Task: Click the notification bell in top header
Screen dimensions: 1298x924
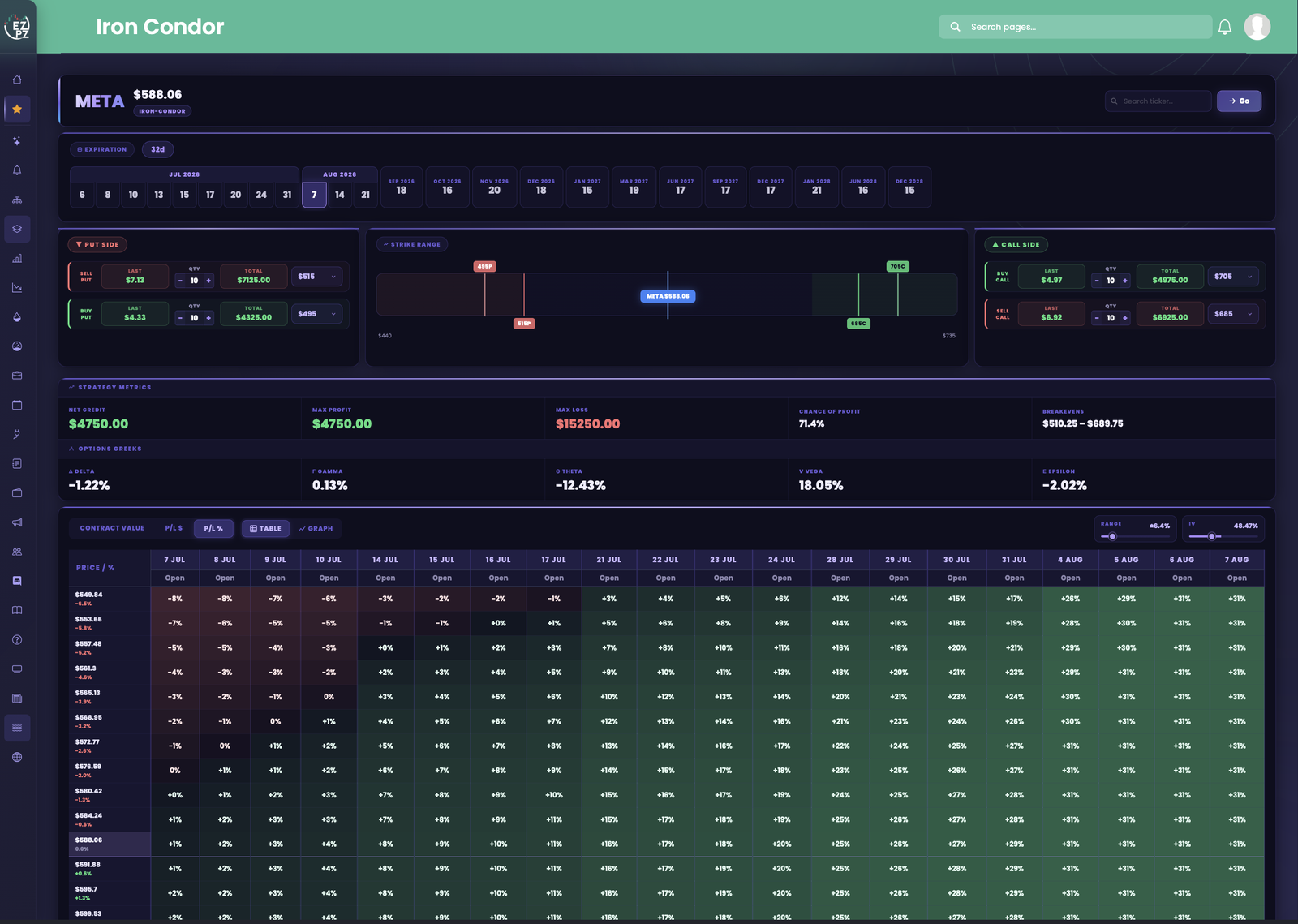Action: (x=1225, y=27)
